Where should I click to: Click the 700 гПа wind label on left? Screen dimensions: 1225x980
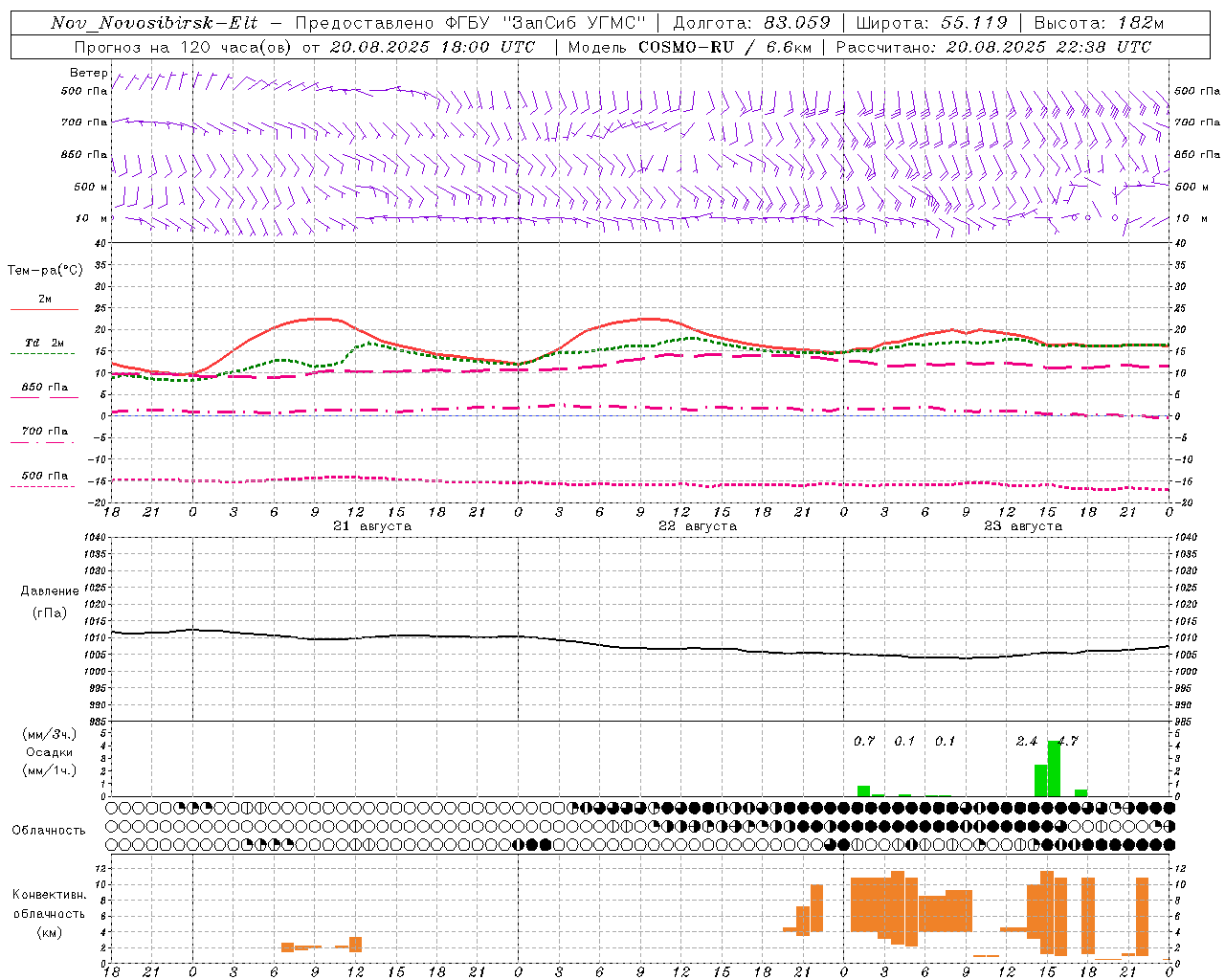click(x=84, y=122)
